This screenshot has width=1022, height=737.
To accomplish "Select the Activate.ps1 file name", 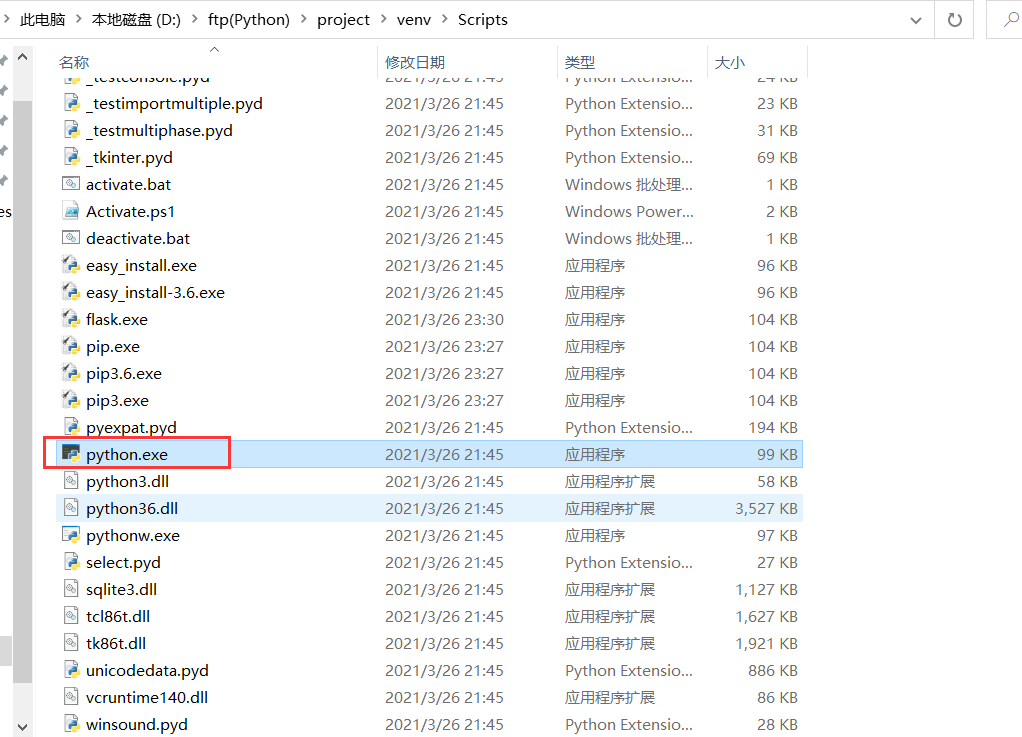I will 130,211.
